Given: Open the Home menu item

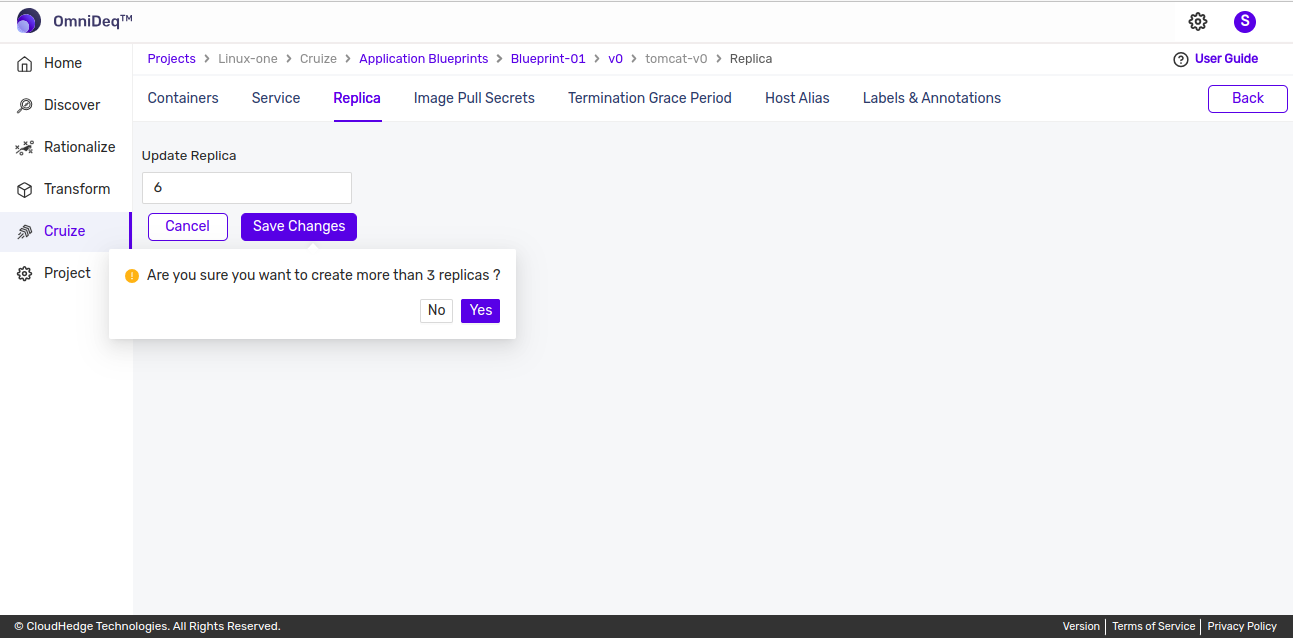Looking at the screenshot, I should click(65, 63).
